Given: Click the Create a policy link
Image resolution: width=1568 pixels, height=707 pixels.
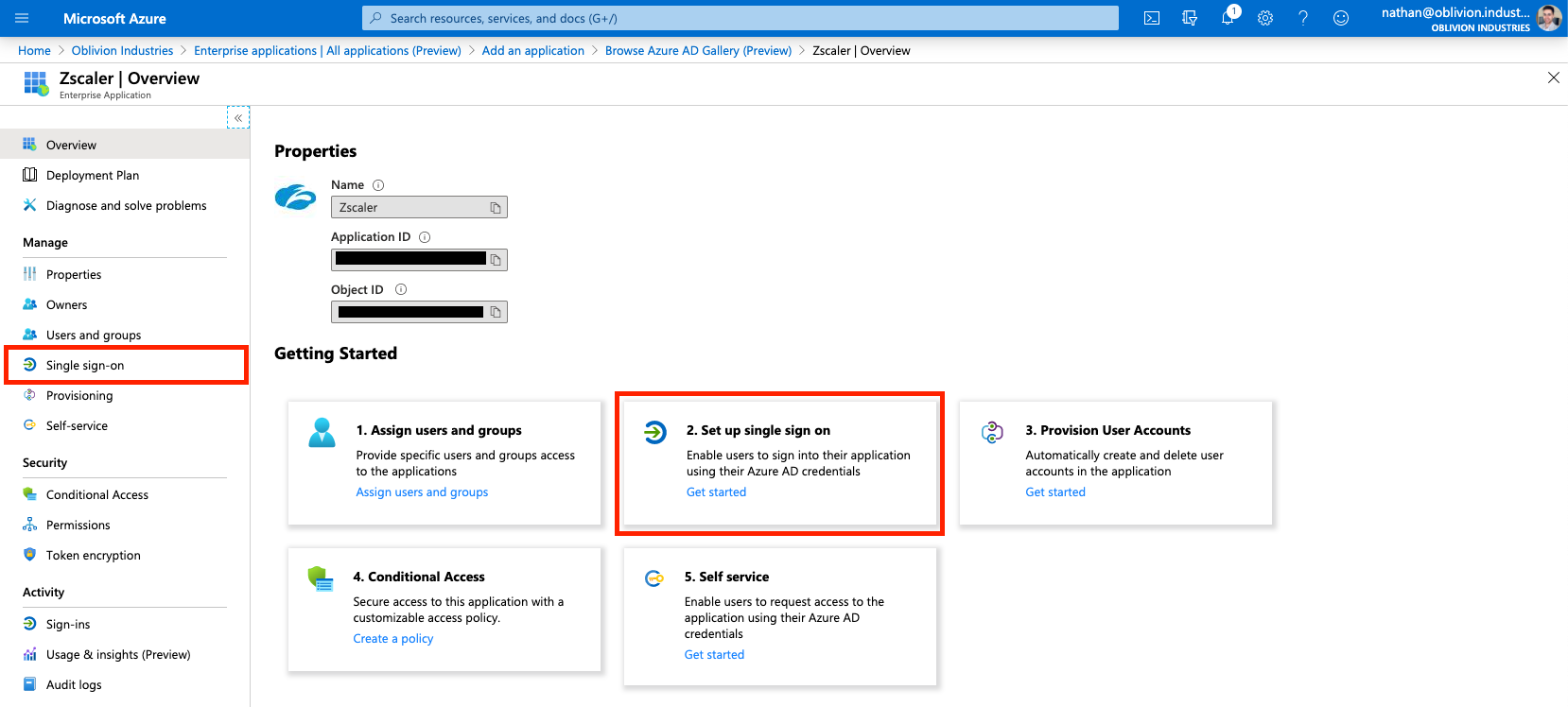Looking at the screenshot, I should (393, 639).
